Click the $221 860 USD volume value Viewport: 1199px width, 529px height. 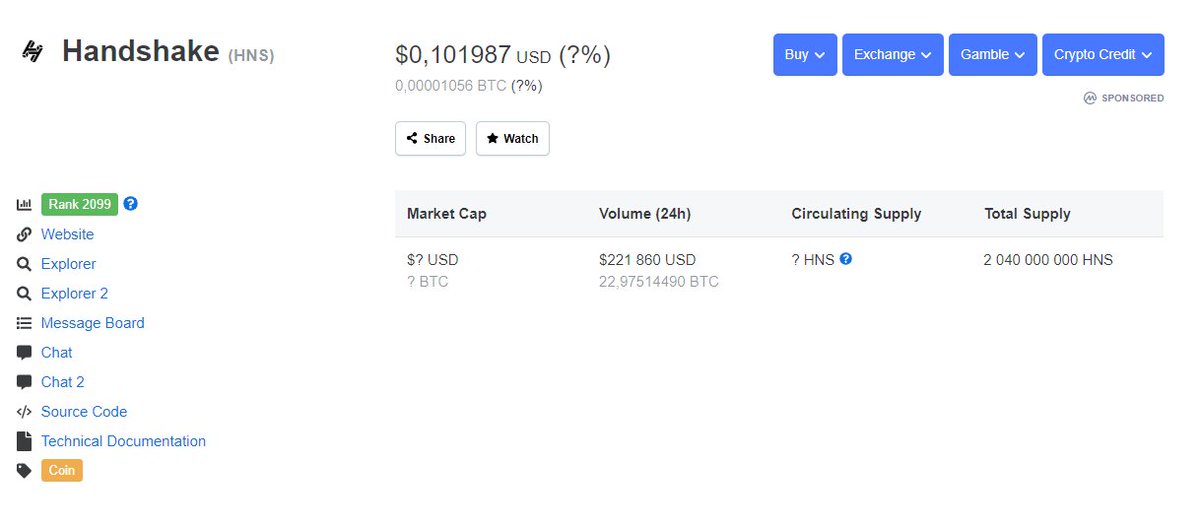(648, 260)
